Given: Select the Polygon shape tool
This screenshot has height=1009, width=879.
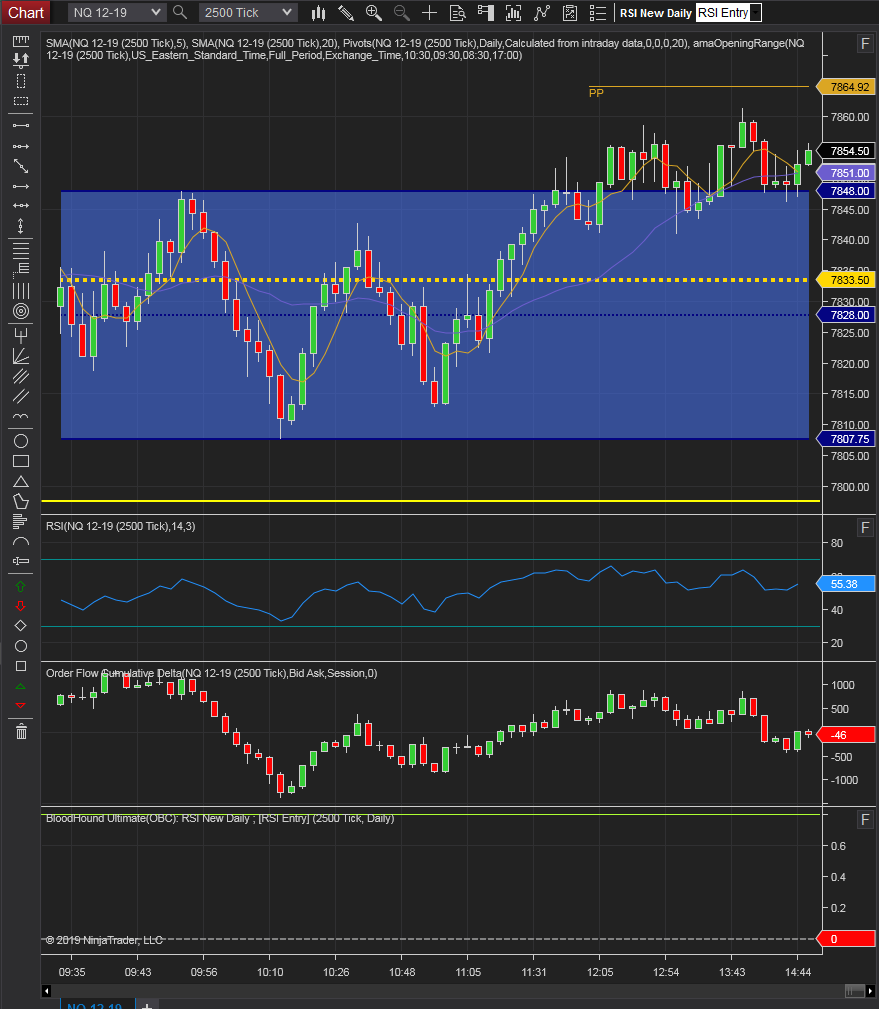Looking at the screenshot, I should 21,501.
